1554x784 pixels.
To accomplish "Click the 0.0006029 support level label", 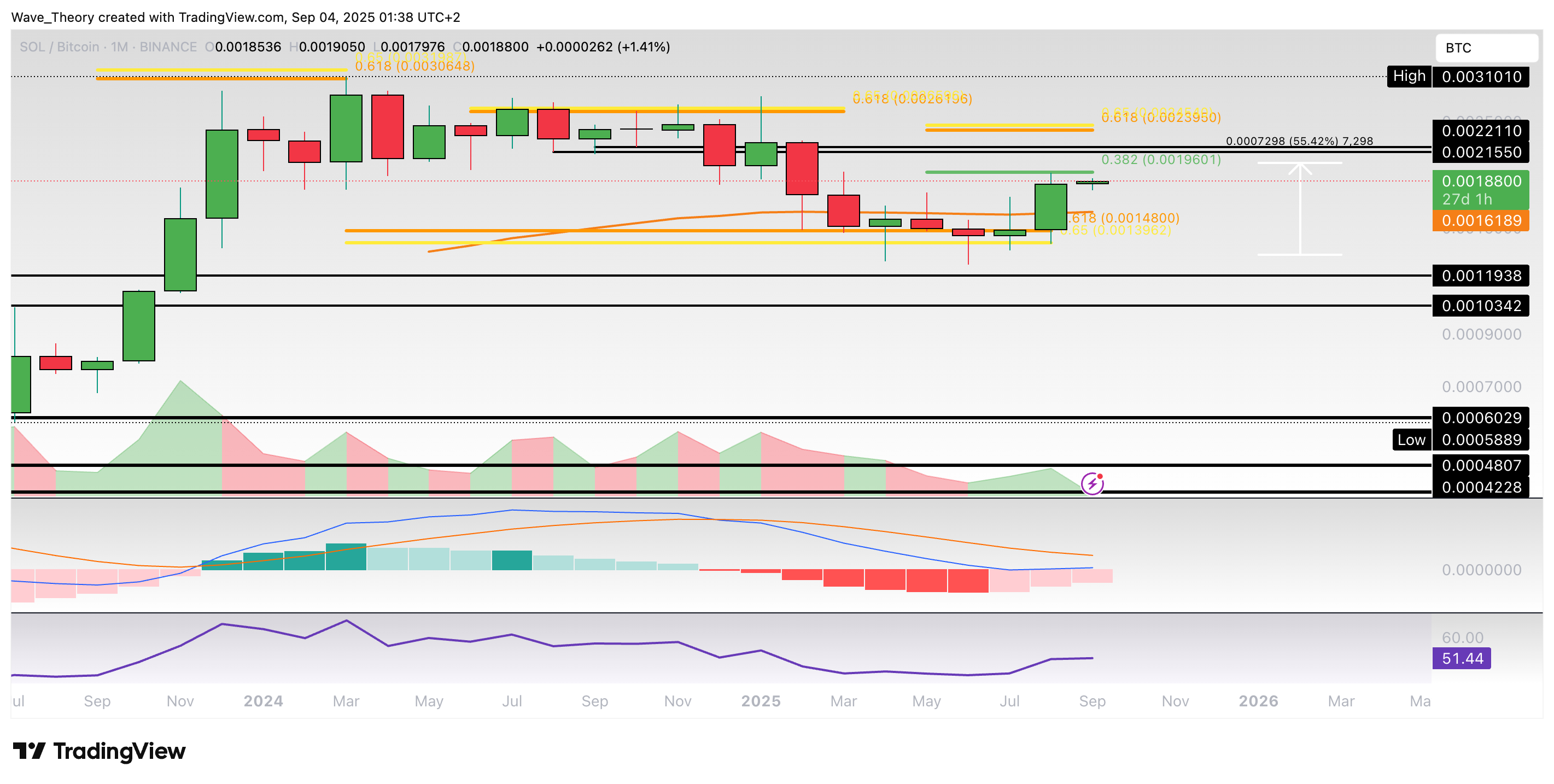I will click(x=1480, y=417).
